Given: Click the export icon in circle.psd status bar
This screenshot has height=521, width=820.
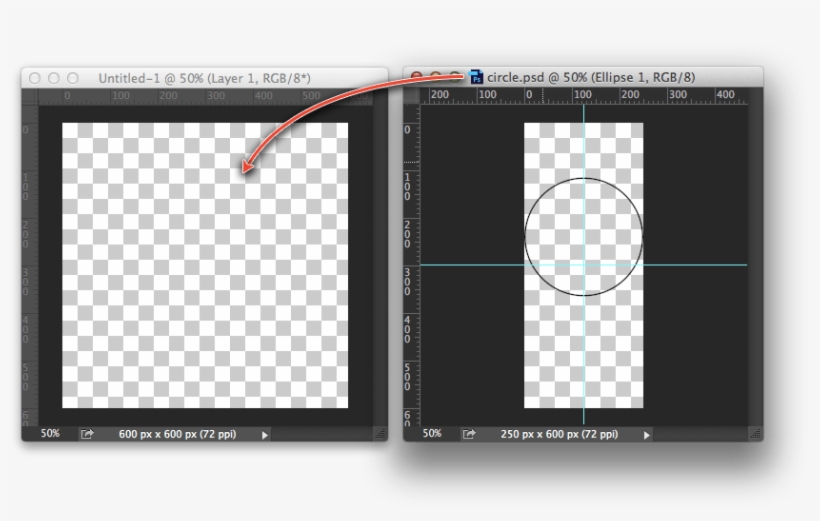Looking at the screenshot, I should point(469,434).
